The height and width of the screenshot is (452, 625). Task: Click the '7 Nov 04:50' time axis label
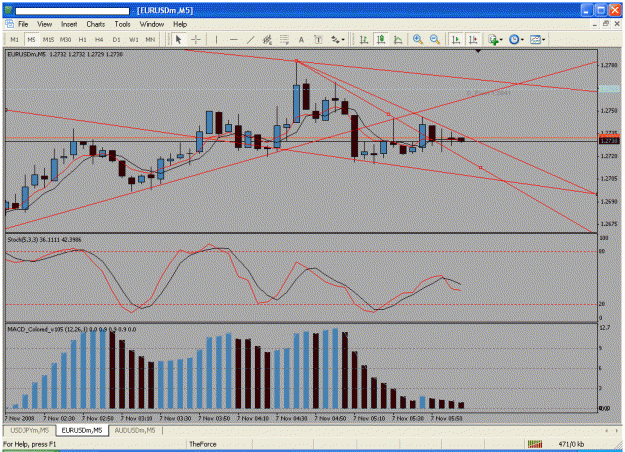[x=330, y=419]
